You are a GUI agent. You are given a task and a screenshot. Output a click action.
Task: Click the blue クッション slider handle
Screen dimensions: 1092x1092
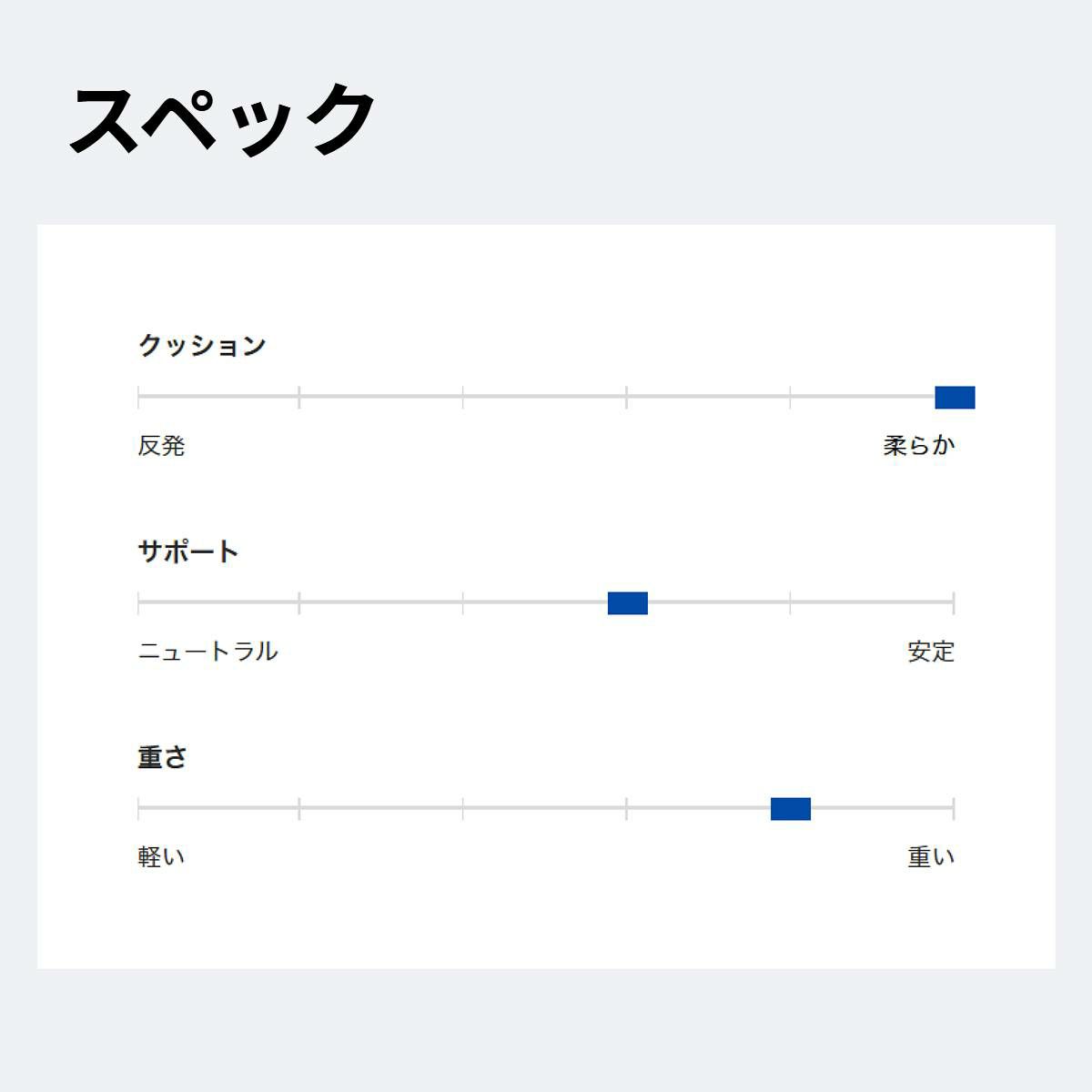point(955,398)
